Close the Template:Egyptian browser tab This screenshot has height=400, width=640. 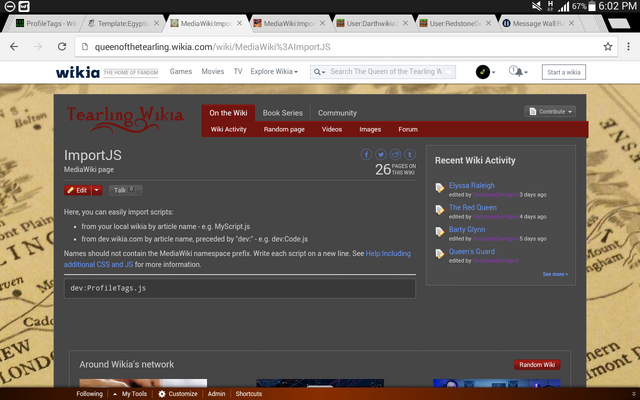pos(156,23)
